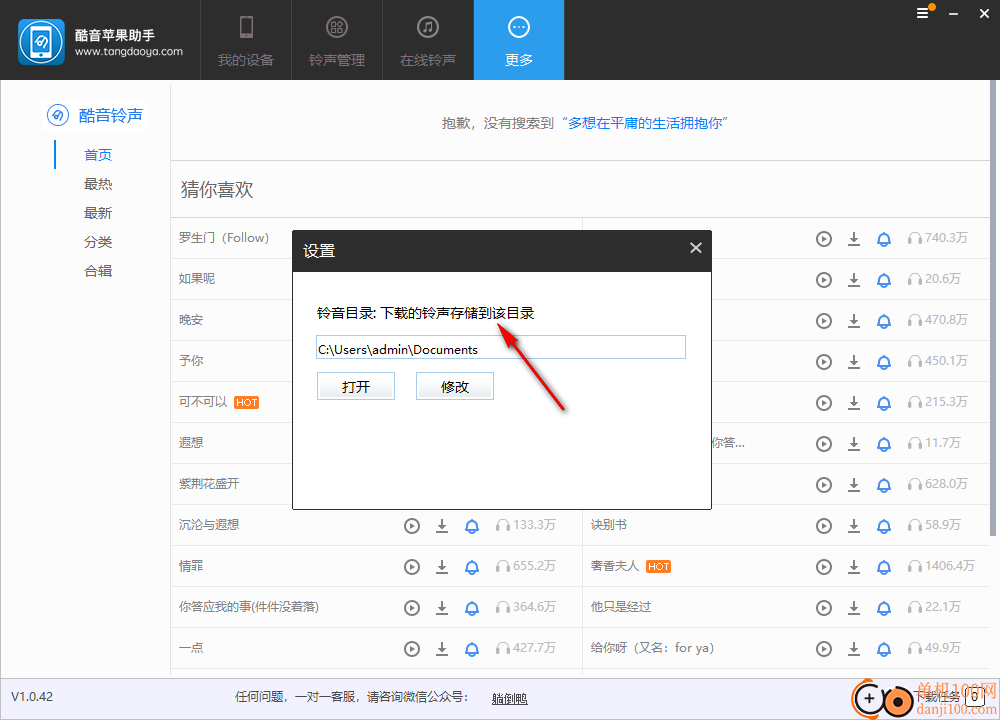Screen dimensions: 1000x720
Task: Click the search term 多想在平庸的生活拥抱你
Action: [x=645, y=123]
